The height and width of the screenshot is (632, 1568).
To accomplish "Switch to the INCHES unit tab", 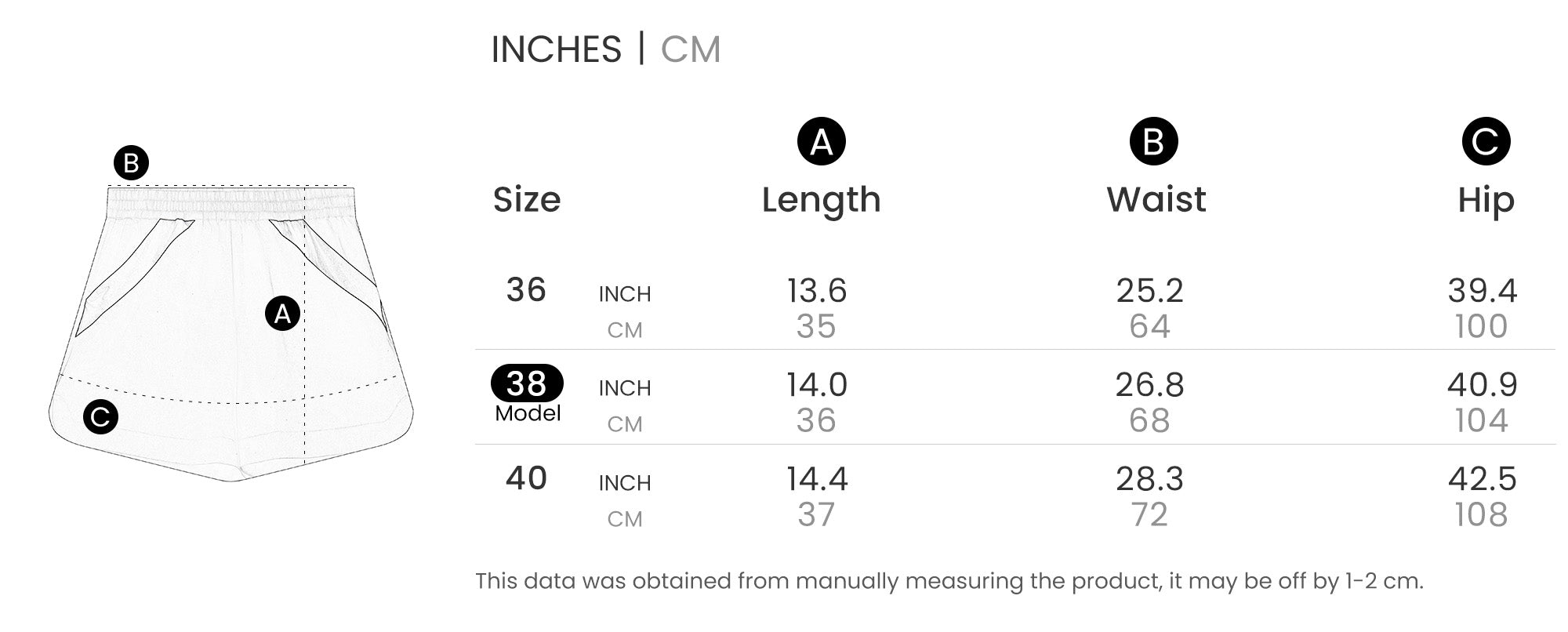I will (x=556, y=49).
